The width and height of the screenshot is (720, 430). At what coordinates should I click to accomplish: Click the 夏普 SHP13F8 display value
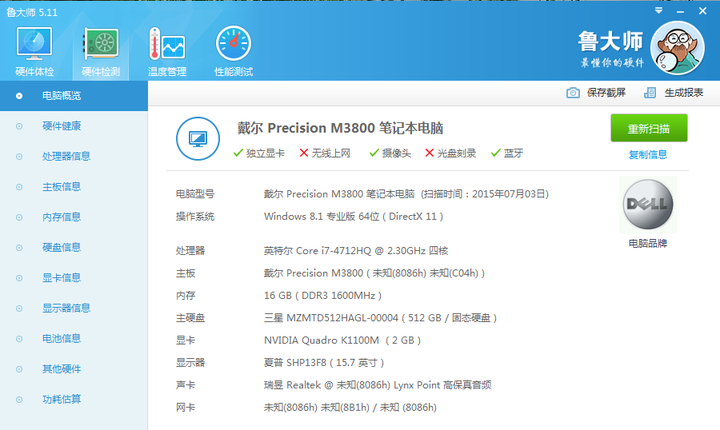tap(324, 363)
